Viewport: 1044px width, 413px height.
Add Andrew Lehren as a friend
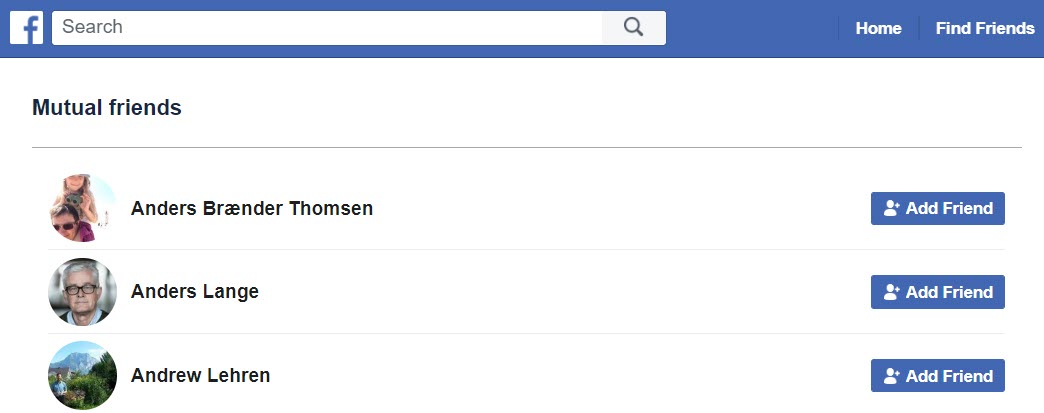[x=937, y=376]
